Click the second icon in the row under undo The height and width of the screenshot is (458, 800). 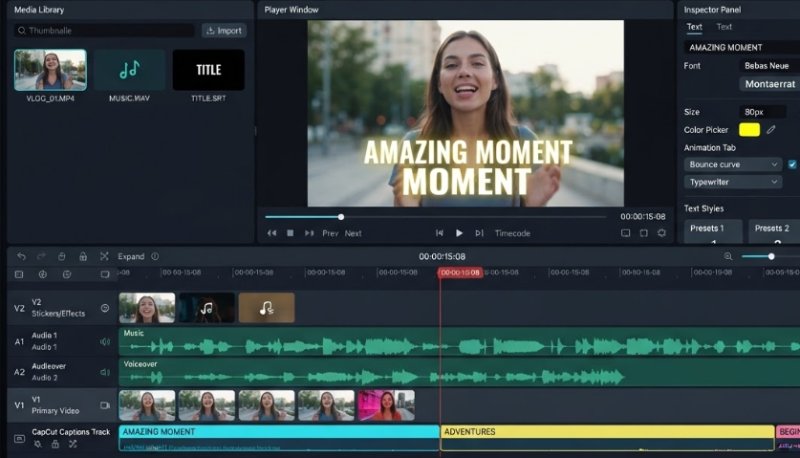pos(43,274)
